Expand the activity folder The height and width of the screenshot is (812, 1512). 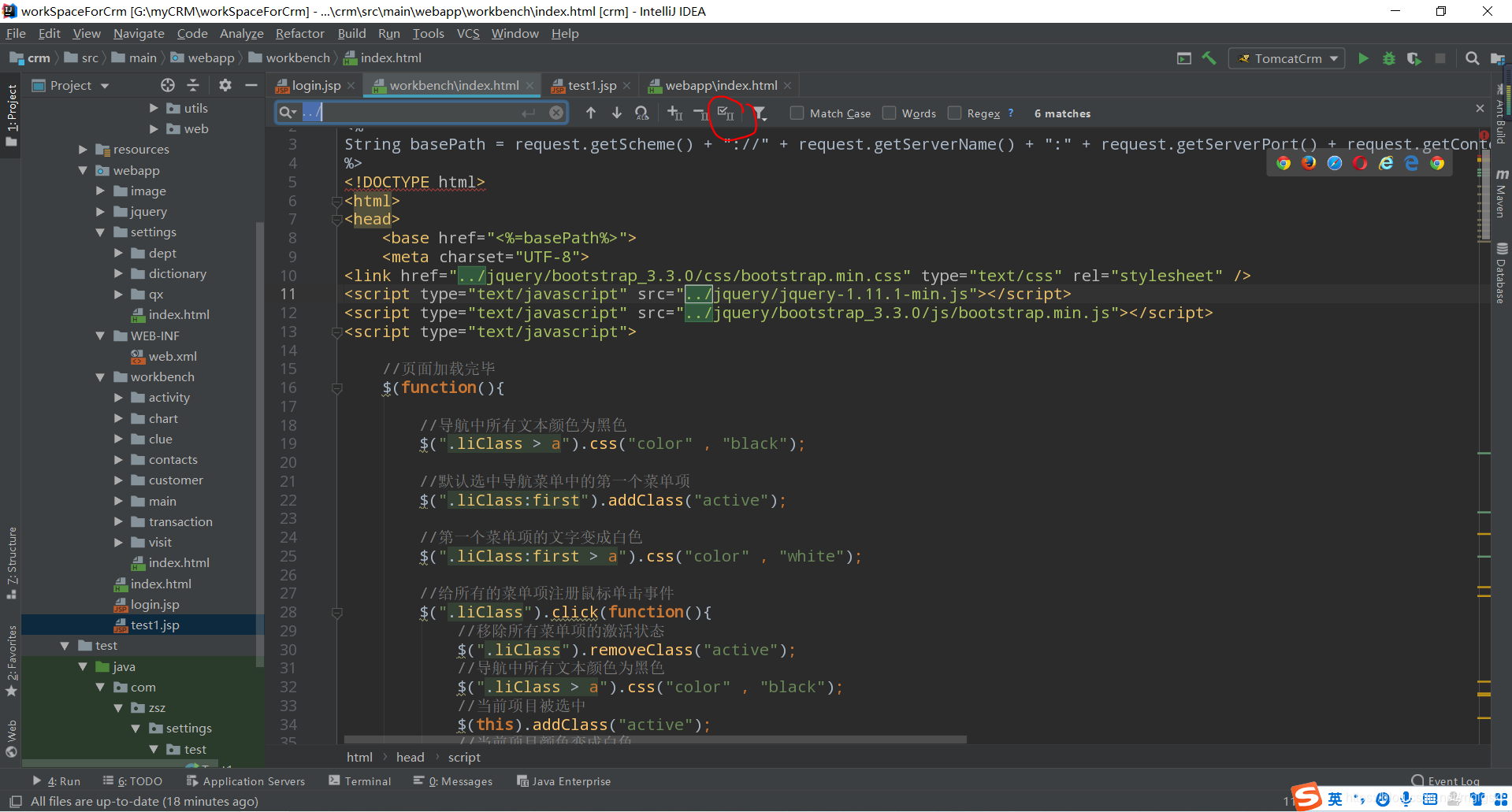[118, 398]
